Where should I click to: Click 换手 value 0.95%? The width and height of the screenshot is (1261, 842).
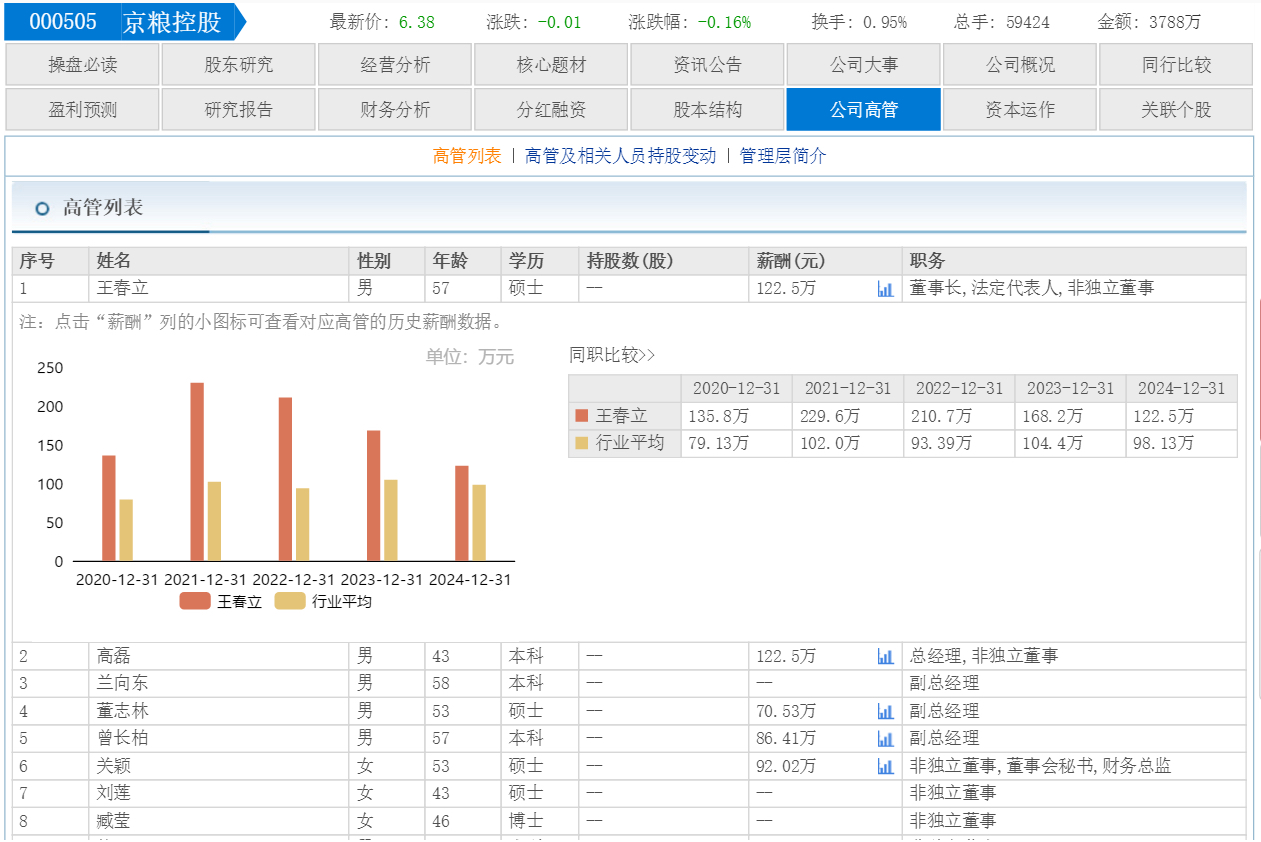[885, 22]
